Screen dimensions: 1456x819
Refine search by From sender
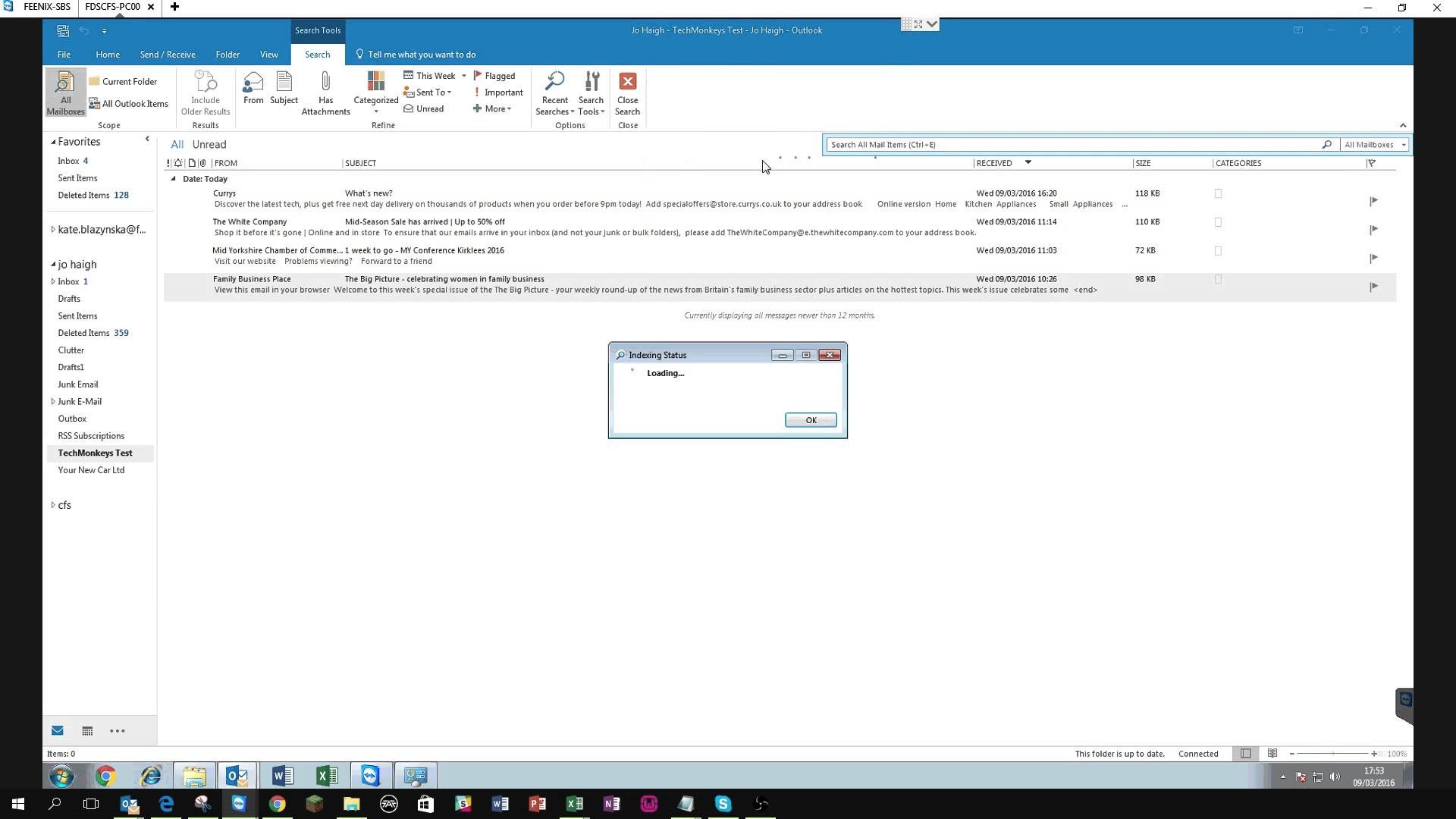pos(253,91)
